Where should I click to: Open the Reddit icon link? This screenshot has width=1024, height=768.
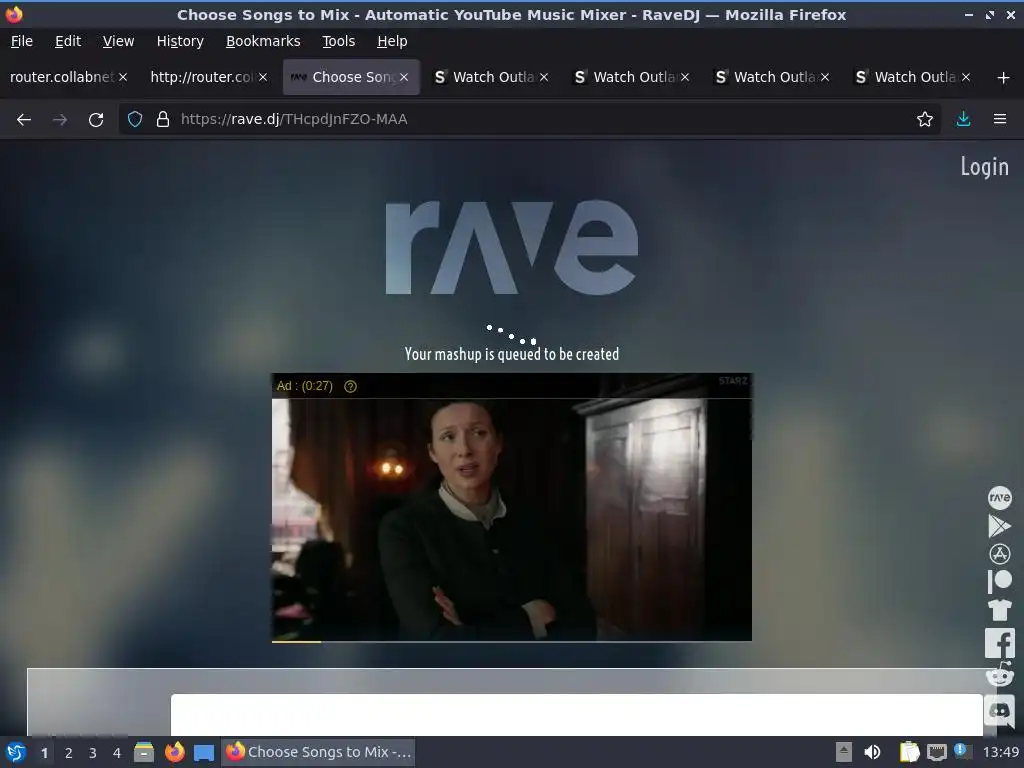pos(999,675)
